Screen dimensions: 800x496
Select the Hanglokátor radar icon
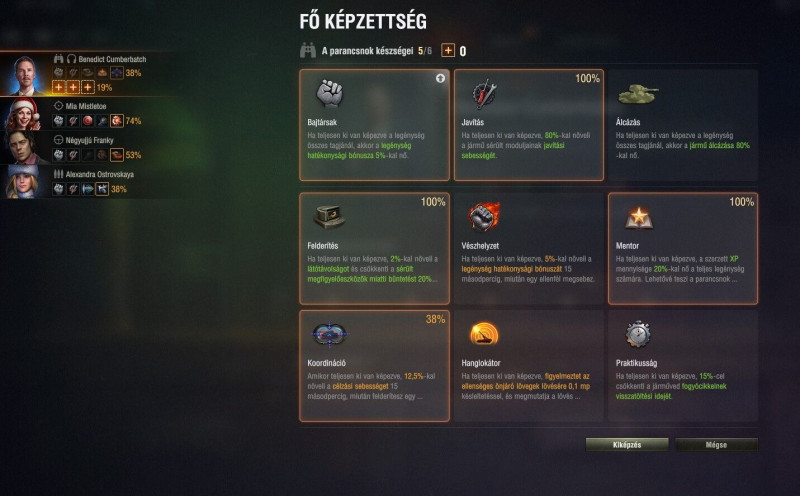coord(484,334)
